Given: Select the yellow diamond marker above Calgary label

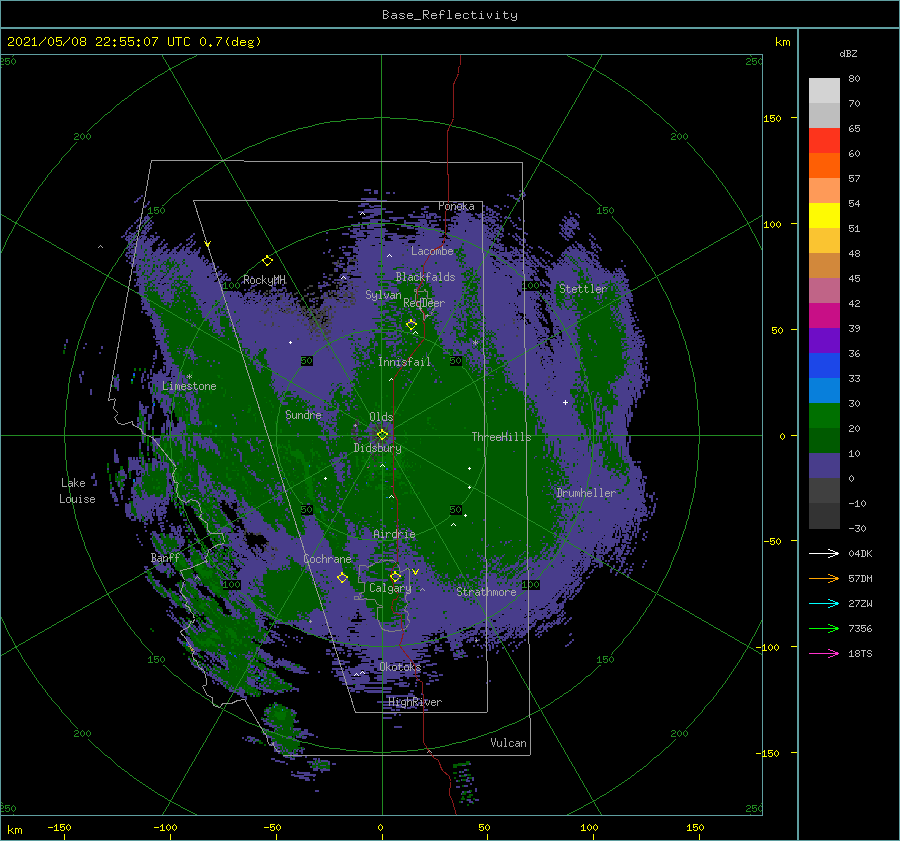Looking at the screenshot, I should click(x=395, y=576).
